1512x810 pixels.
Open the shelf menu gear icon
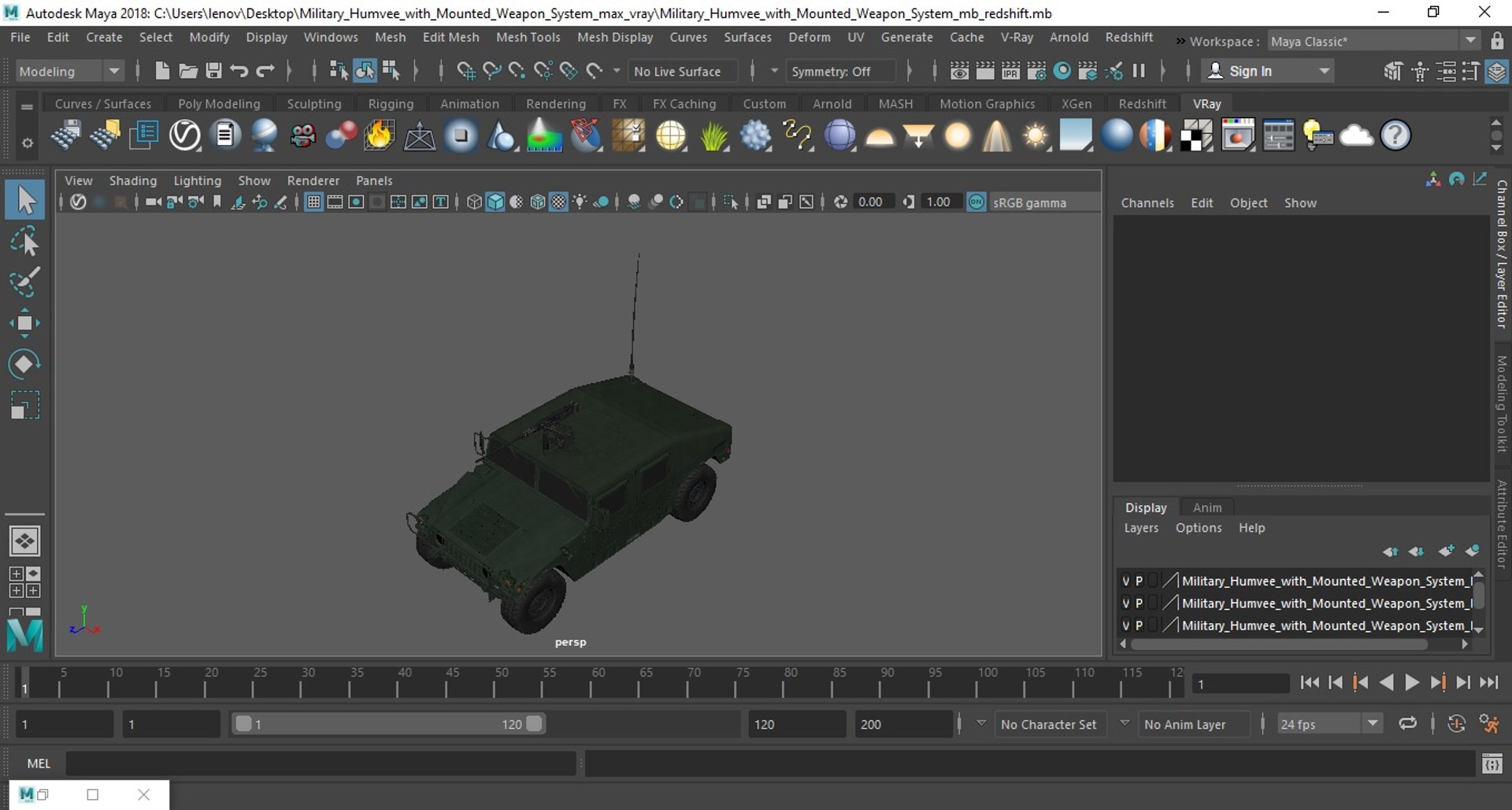pos(27,143)
